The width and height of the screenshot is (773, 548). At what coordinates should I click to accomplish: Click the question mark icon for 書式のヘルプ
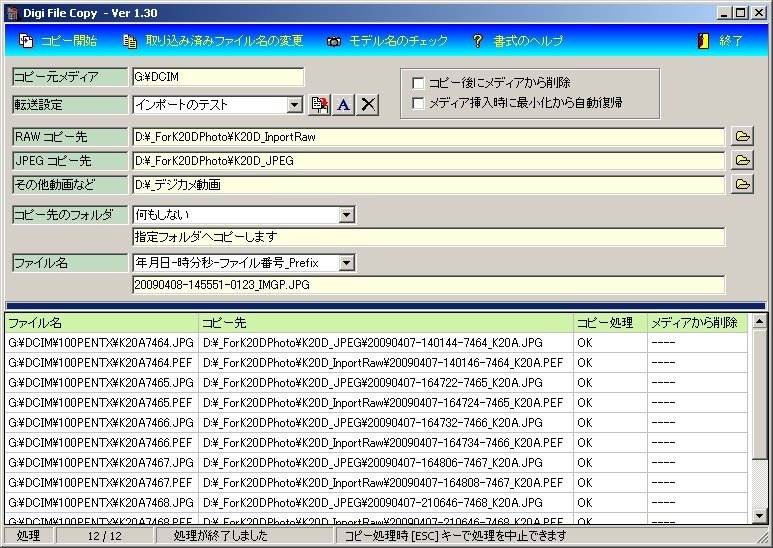click(x=477, y=41)
